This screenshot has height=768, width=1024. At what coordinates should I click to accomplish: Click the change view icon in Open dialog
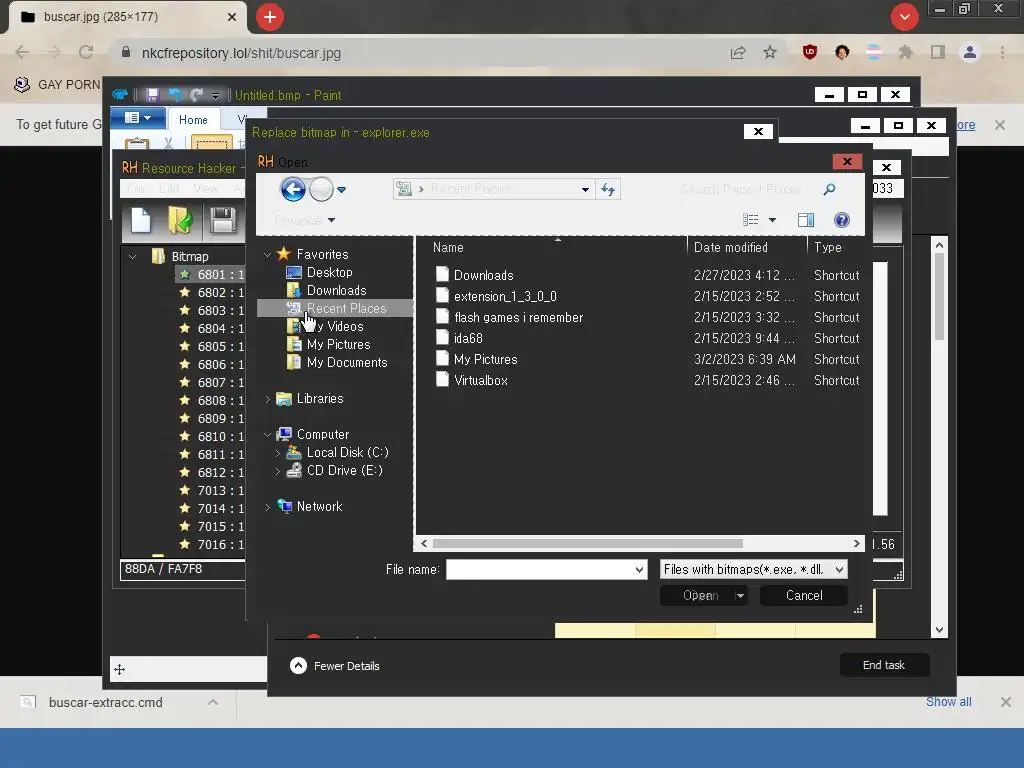point(751,220)
